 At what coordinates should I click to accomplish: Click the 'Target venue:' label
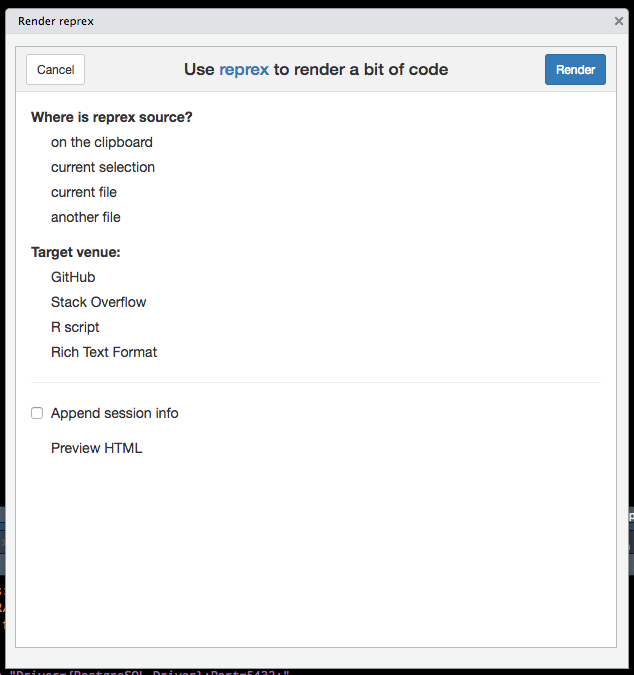click(76, 252)
